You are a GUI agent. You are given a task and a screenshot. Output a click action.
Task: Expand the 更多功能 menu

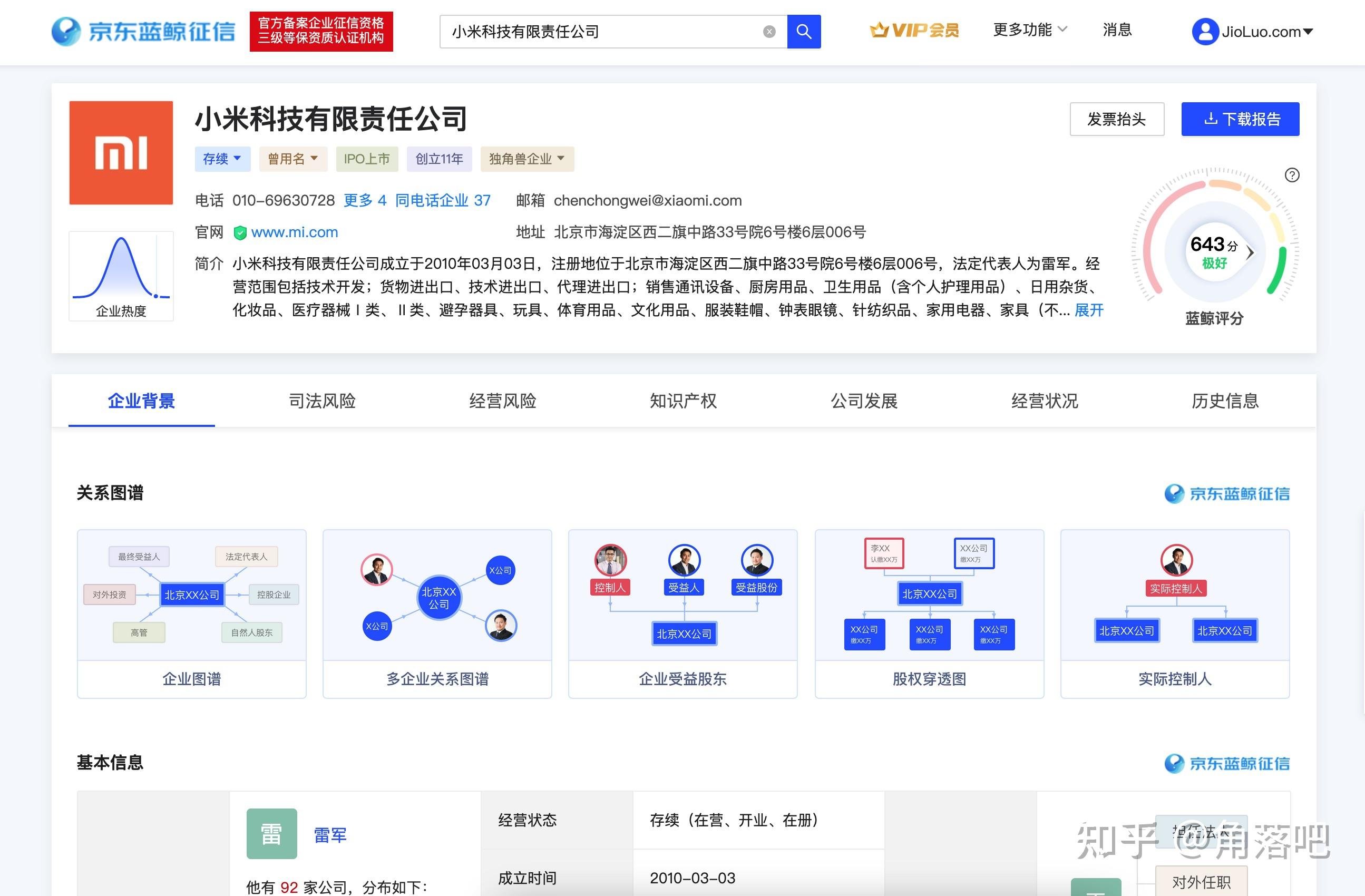1030,30
